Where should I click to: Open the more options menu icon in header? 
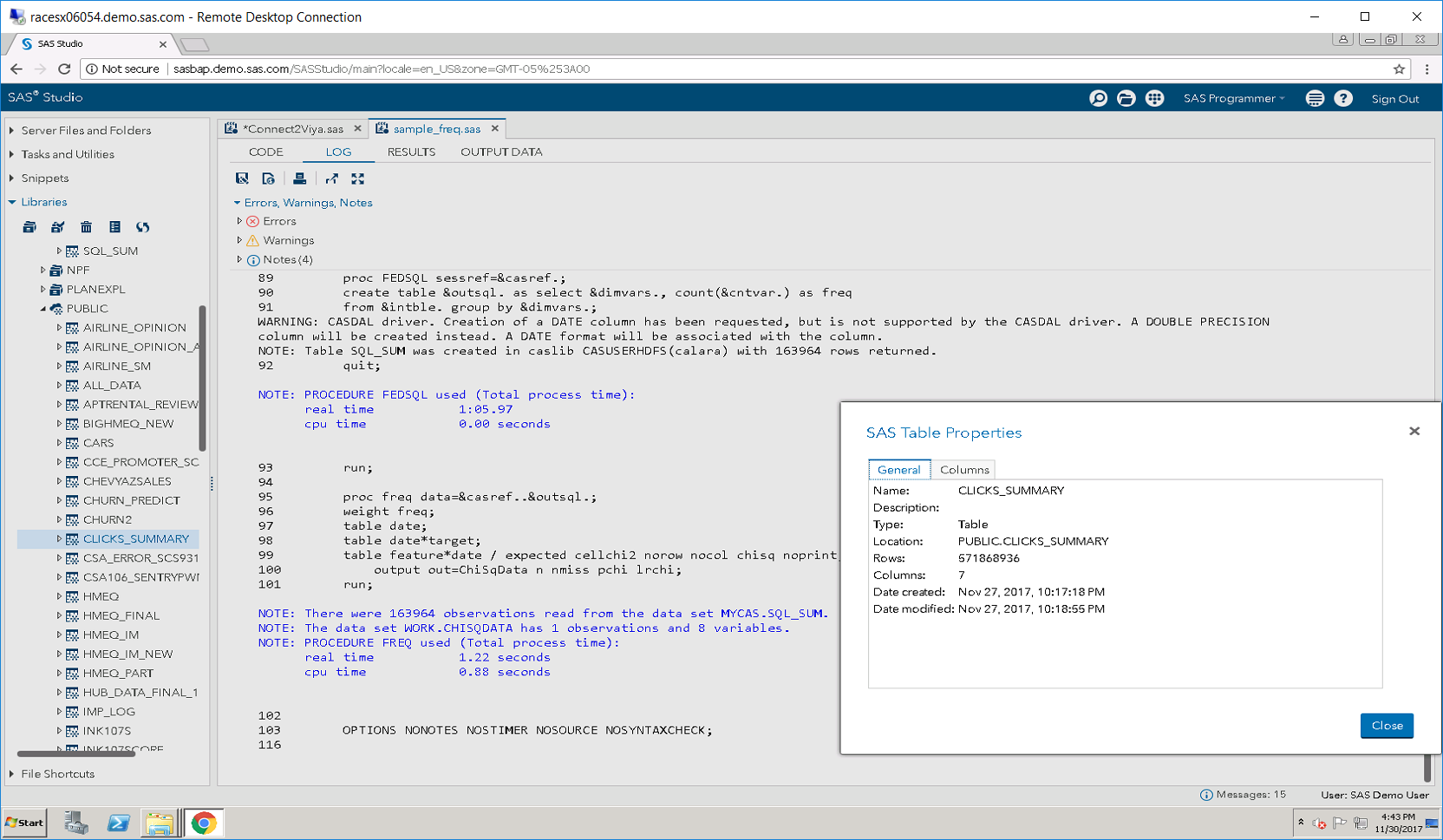1315,98
